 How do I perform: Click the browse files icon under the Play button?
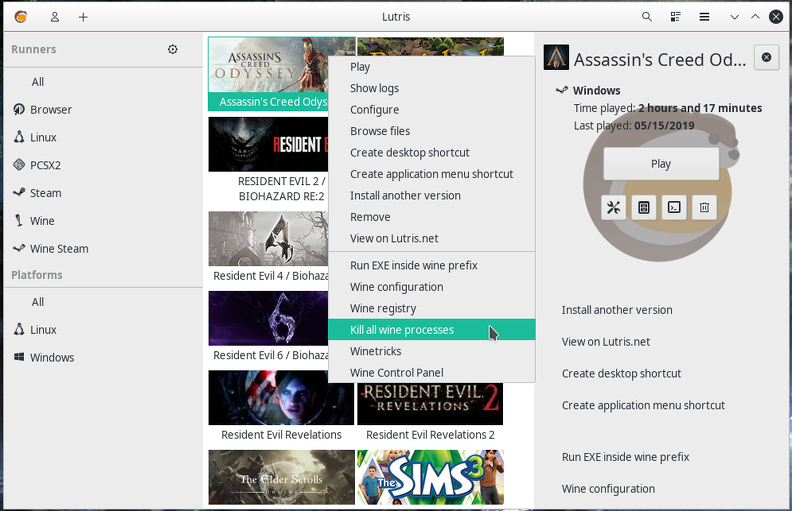pos(644,207)
